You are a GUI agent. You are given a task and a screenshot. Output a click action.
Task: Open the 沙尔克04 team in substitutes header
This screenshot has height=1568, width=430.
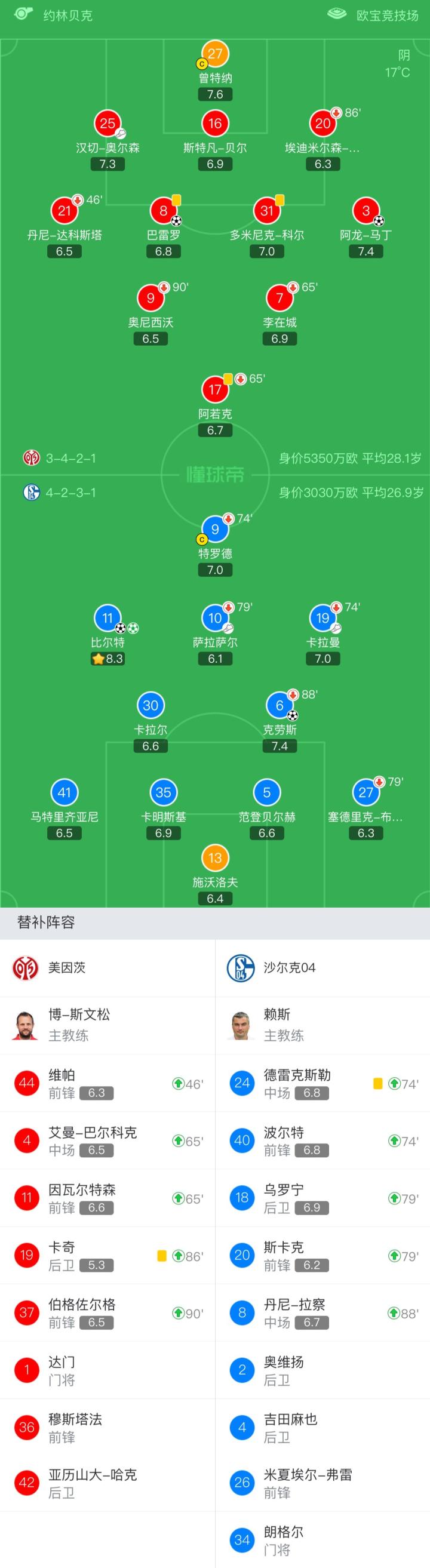coord(289,968)
